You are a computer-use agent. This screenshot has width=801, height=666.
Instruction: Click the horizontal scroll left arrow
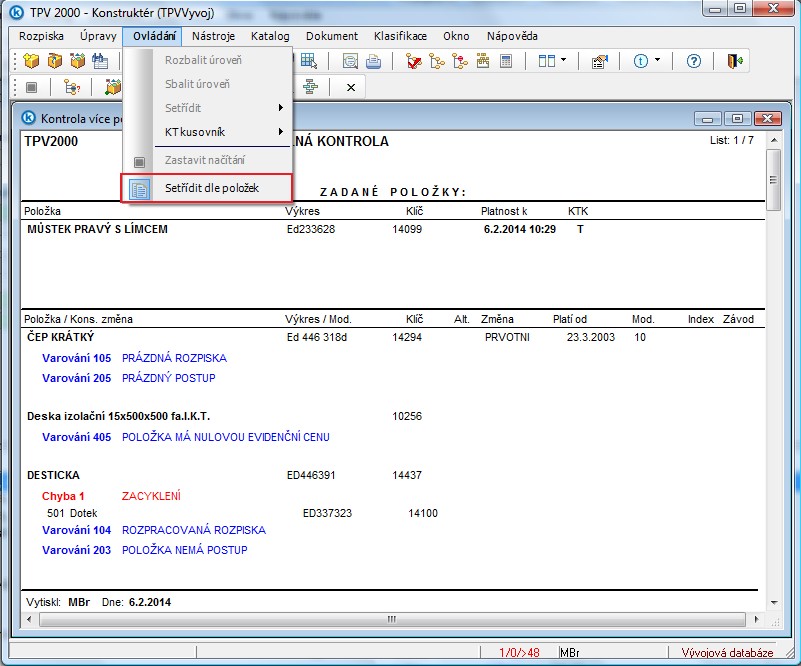[x=29, y=620]
